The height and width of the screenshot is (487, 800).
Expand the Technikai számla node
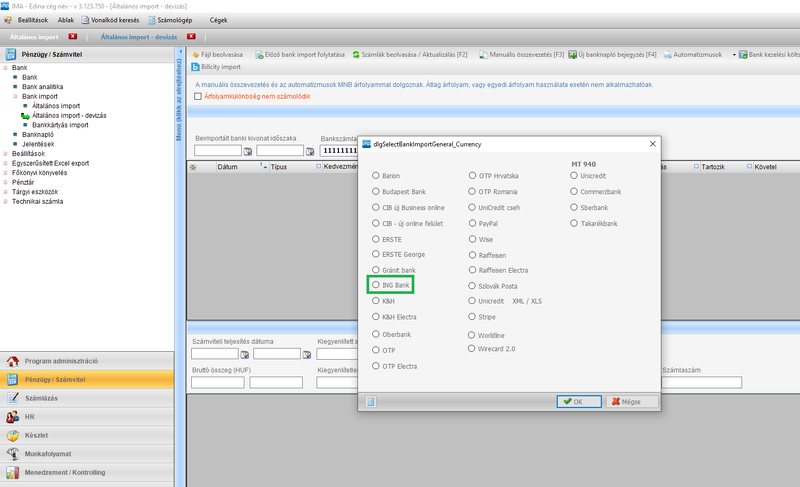click(5, 201)
